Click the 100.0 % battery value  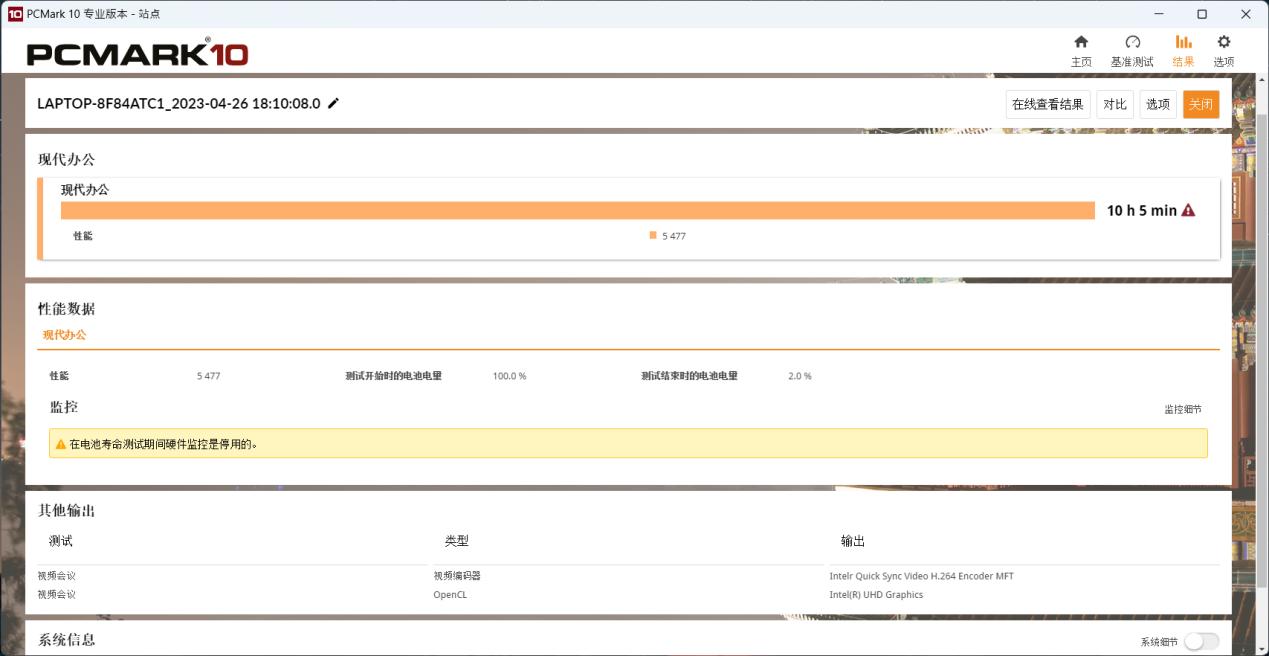(x=509, y=376)
